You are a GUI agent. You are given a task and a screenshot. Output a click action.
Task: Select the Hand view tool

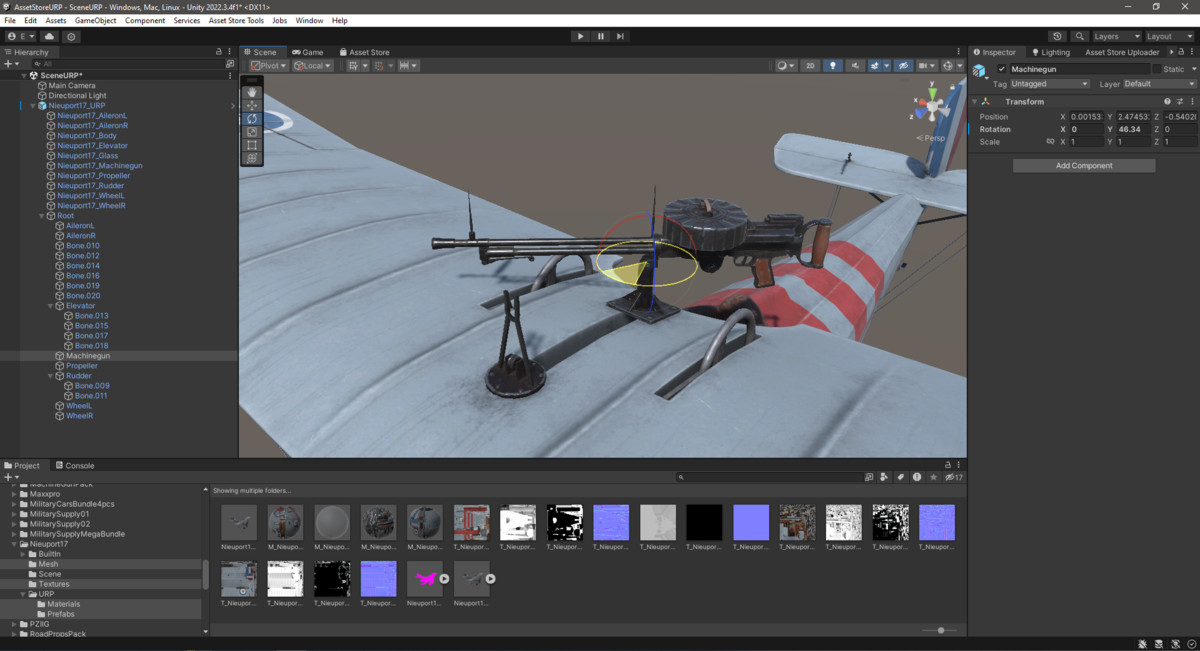tap(251, 93)
